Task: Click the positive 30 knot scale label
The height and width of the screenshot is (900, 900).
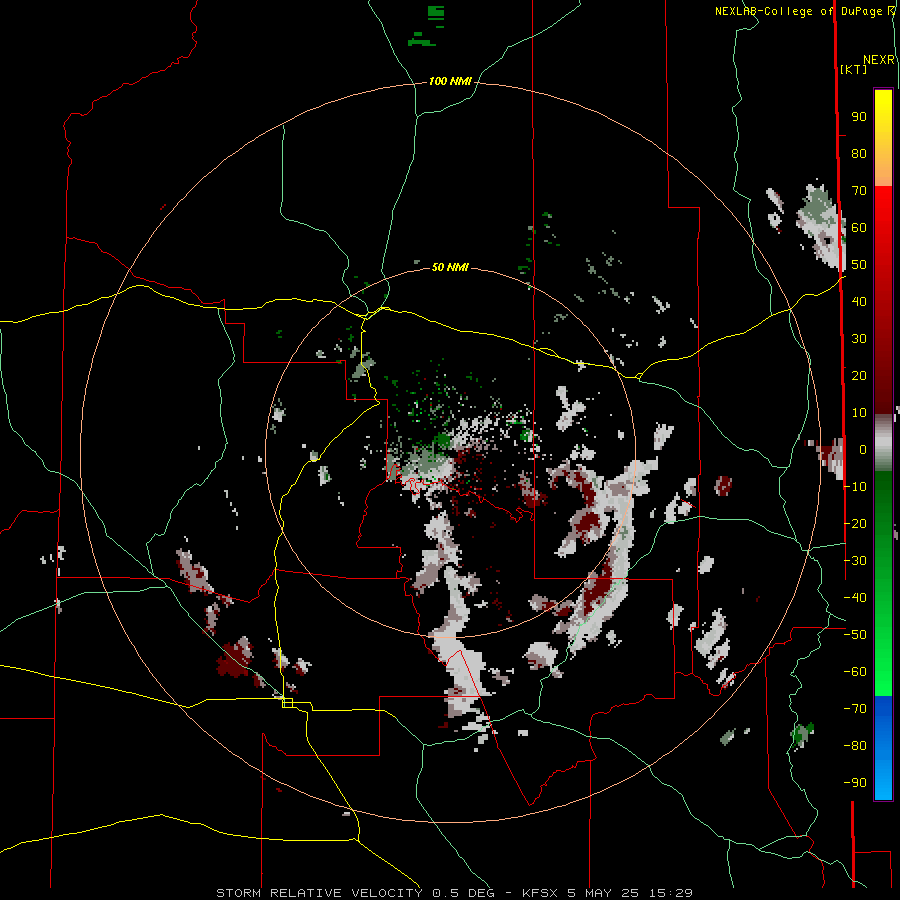Action: click(859, 339)
